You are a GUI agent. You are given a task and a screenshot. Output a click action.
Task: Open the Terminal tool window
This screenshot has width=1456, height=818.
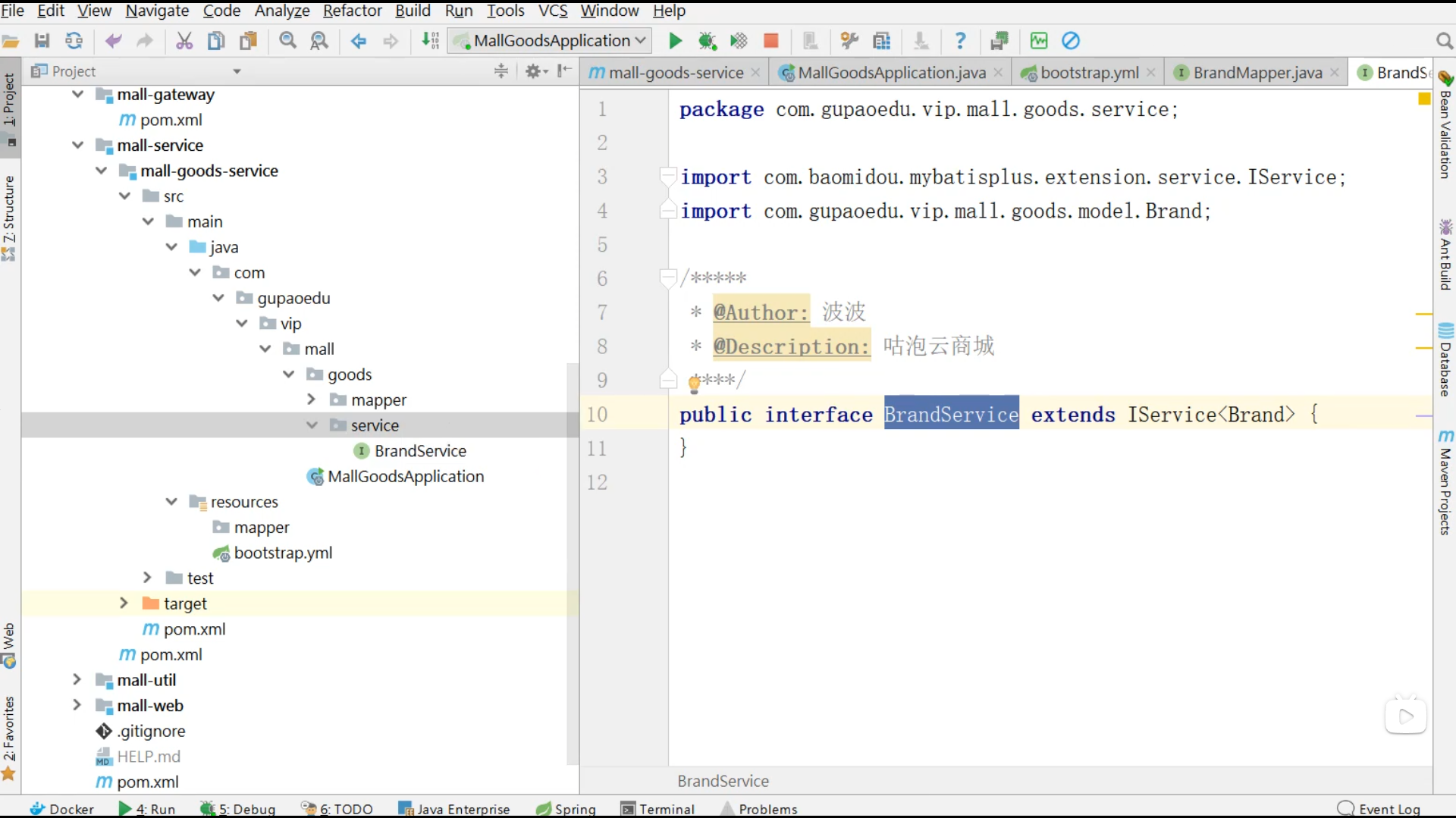coord(664,809)
